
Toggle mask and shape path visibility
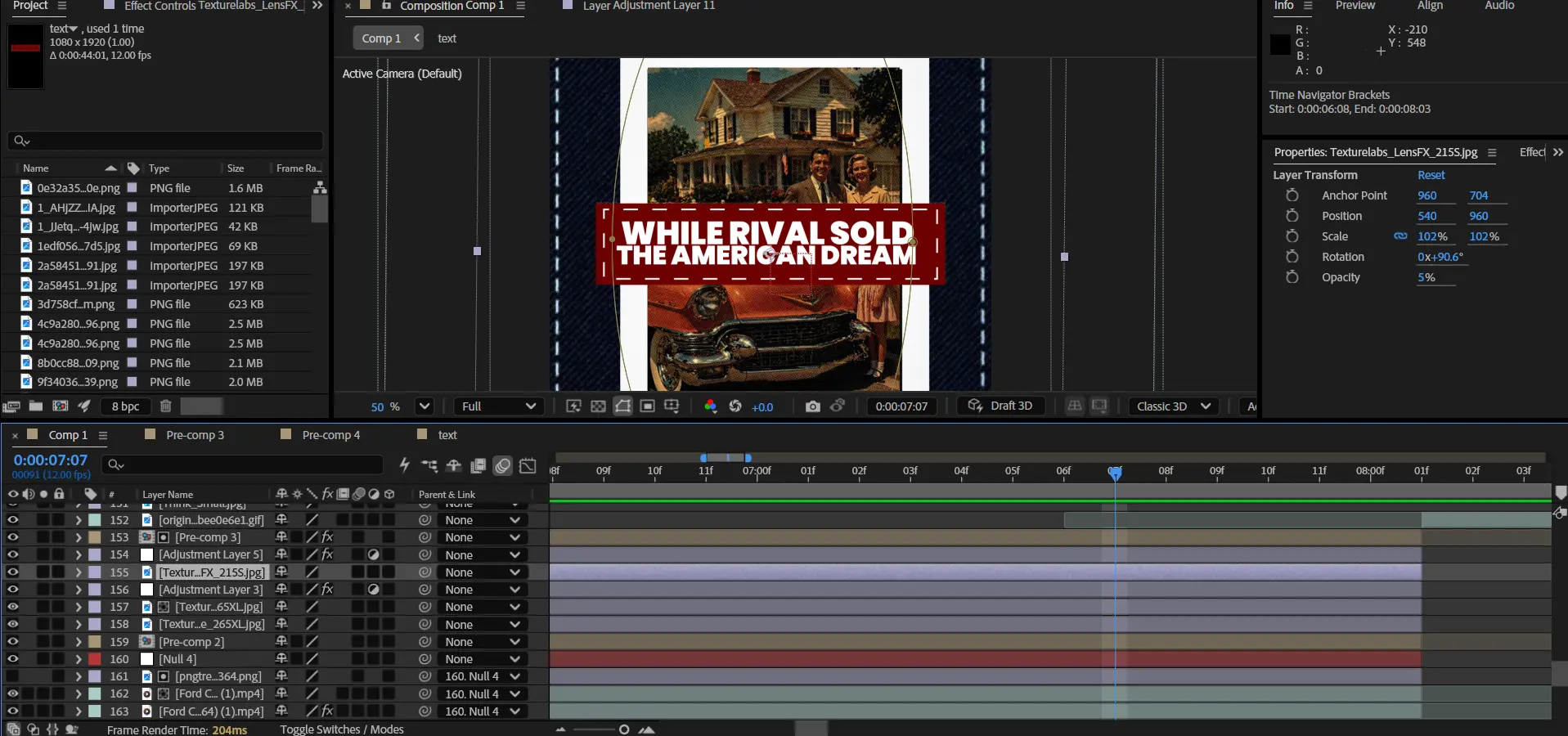(622, 406)
